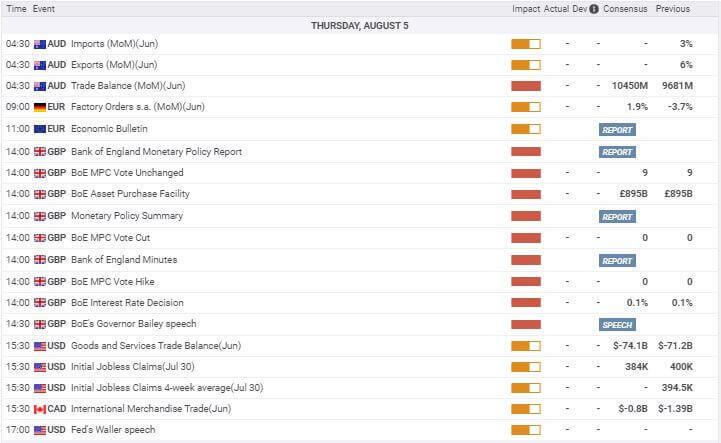Click the EU flag beside Economic Bulletin
Screen dimensions: 721x443
coord(40,129)
